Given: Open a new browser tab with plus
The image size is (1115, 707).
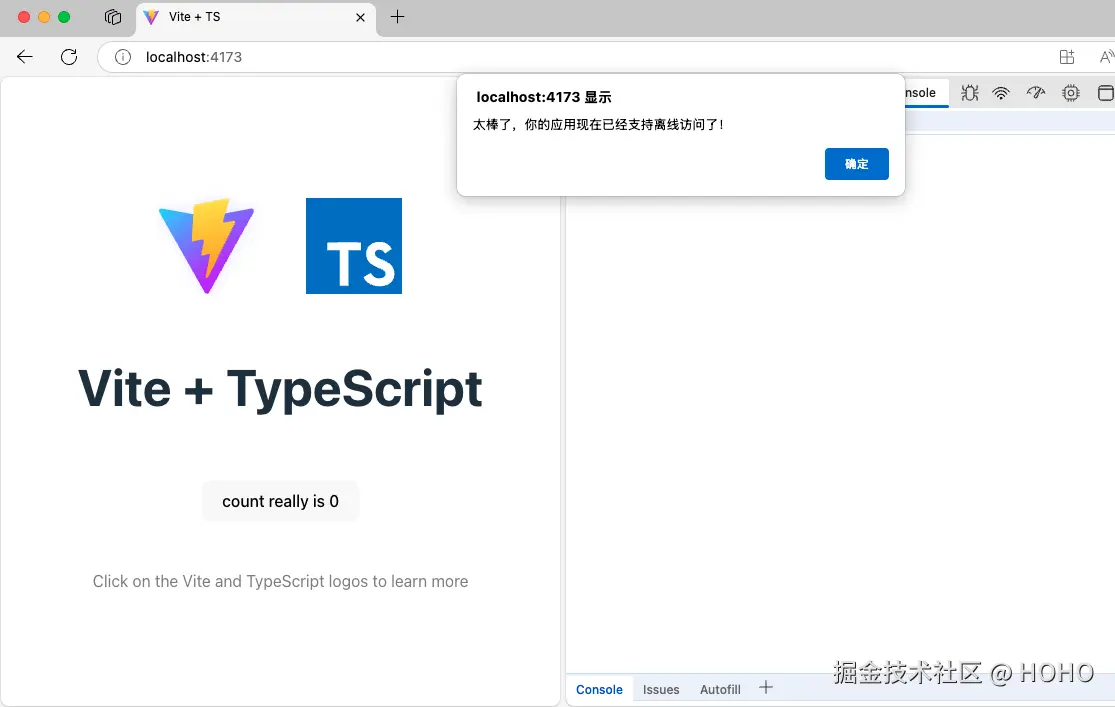Looking at the screenshot, I should 398,16.
